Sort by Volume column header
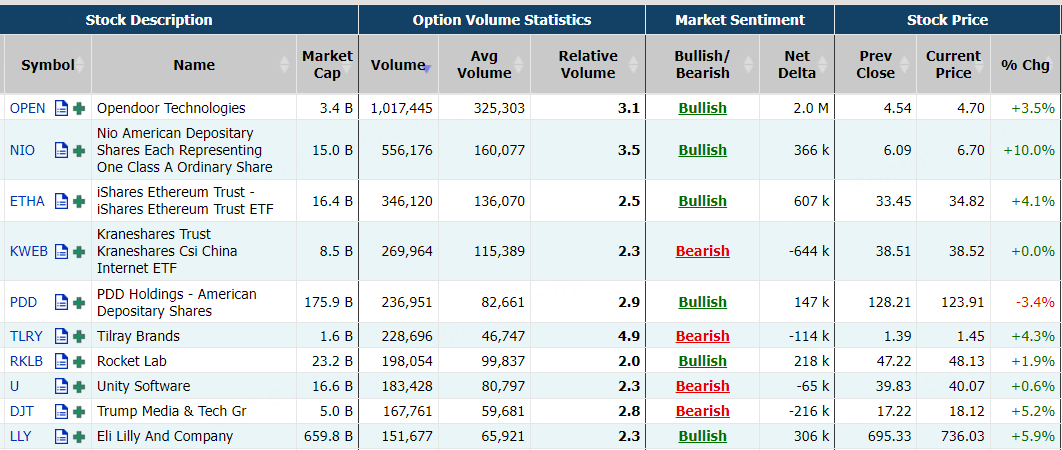Image resolution: width=1062 pixels, height=450 pixels. [399, 65]
